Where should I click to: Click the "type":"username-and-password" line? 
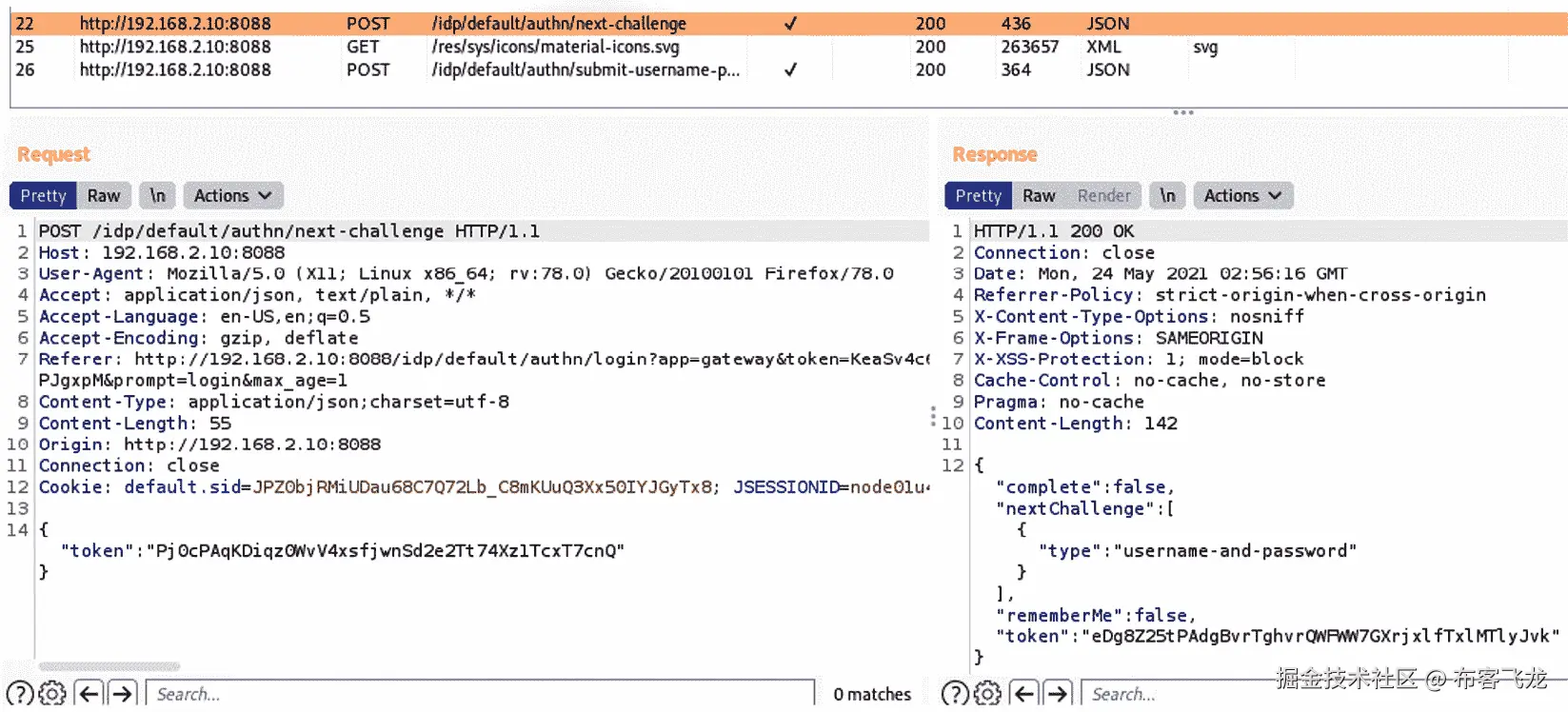1198,551
